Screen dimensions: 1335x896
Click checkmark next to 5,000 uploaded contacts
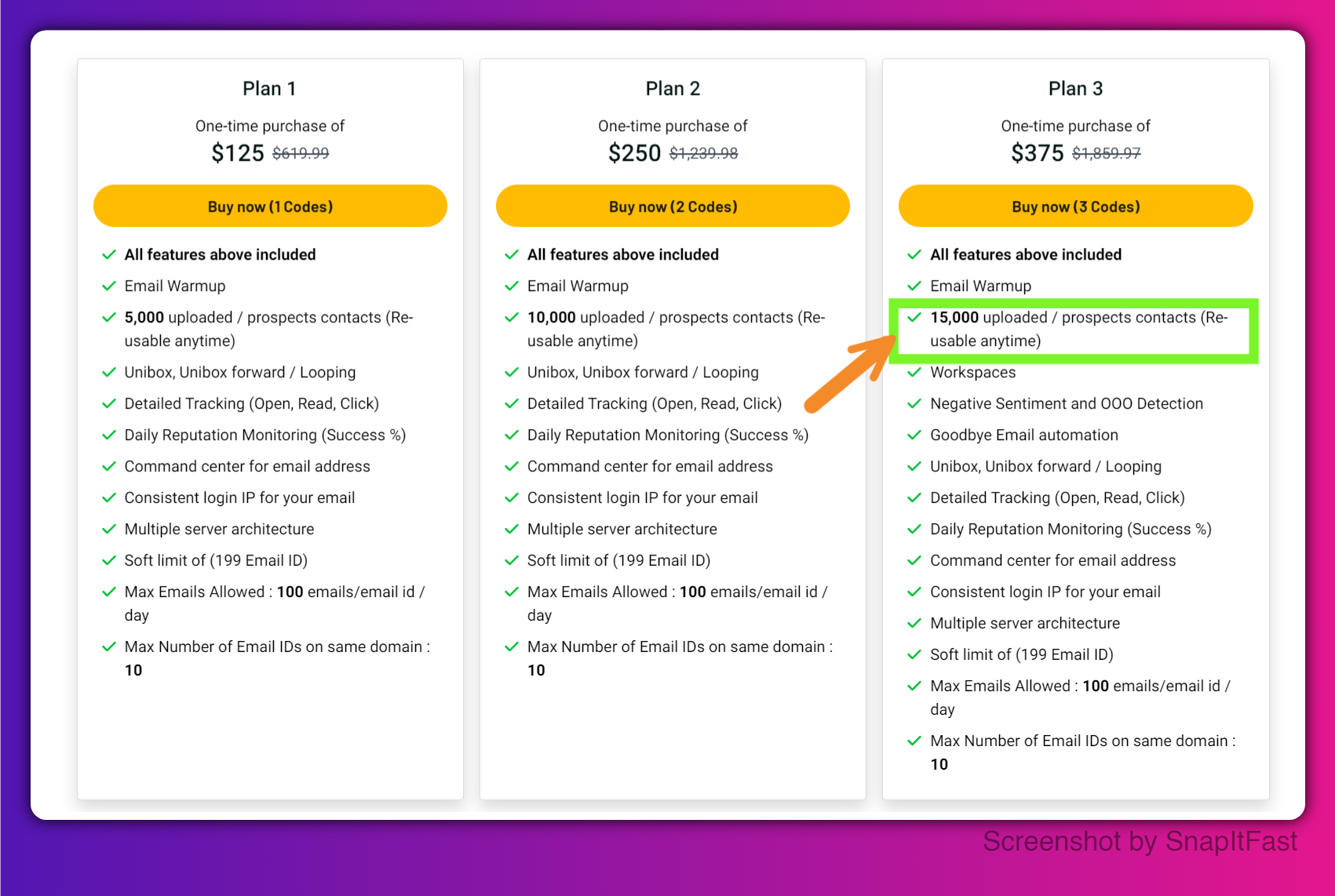(x=109, y=318)
